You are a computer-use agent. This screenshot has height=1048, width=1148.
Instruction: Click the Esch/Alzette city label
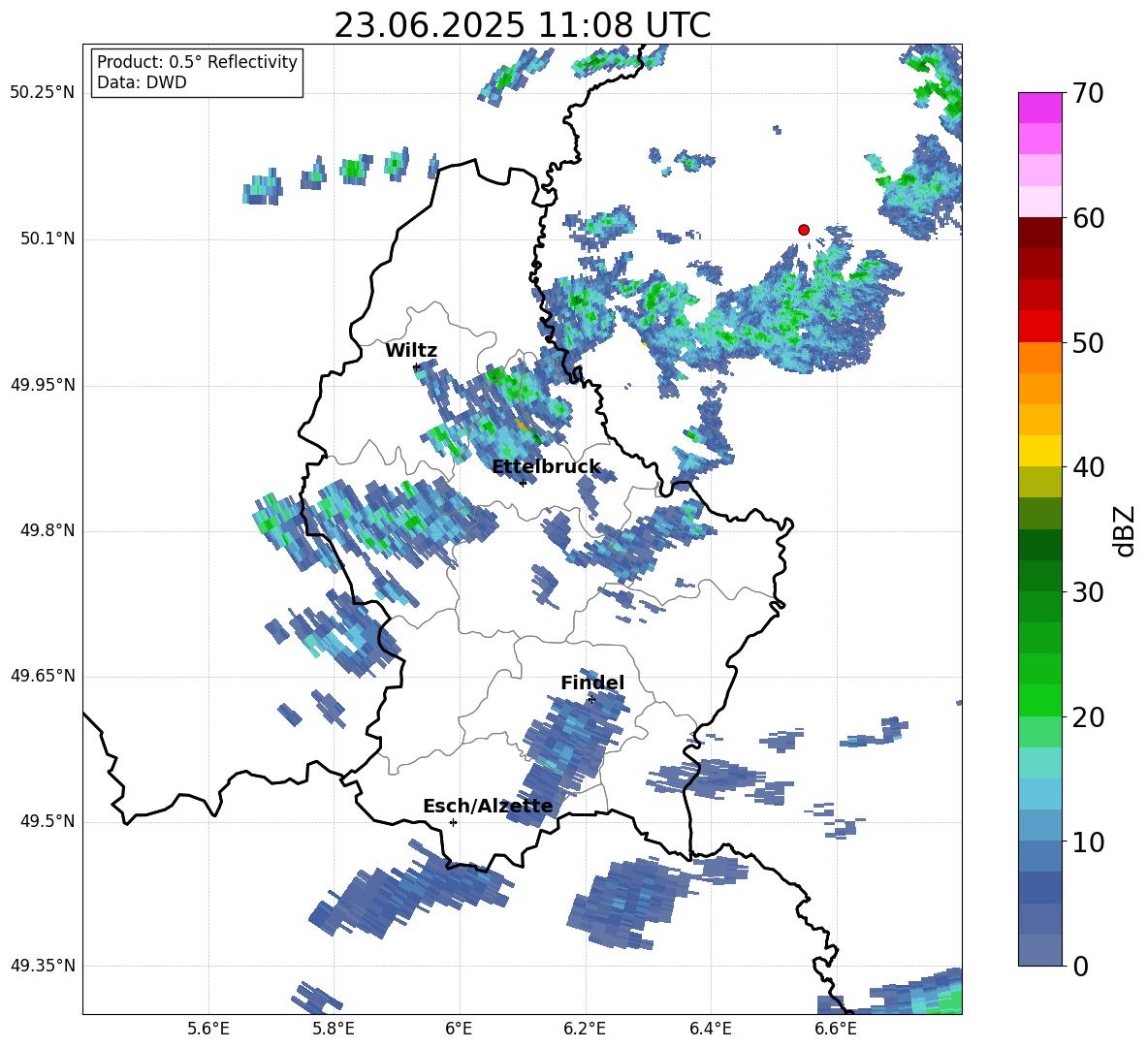[x=488, y=806]
